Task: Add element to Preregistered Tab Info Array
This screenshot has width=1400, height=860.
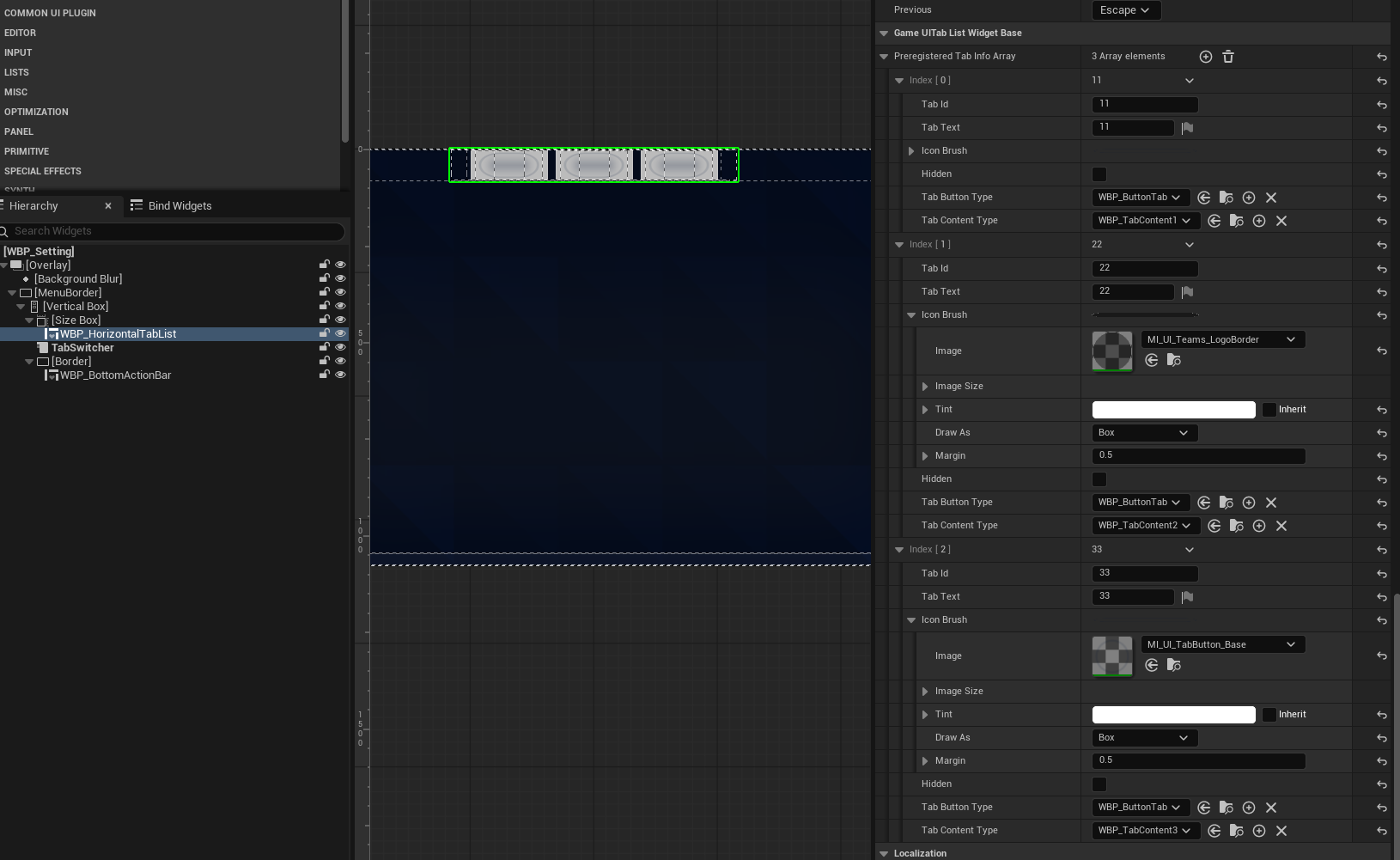Action: [1206, 57]
